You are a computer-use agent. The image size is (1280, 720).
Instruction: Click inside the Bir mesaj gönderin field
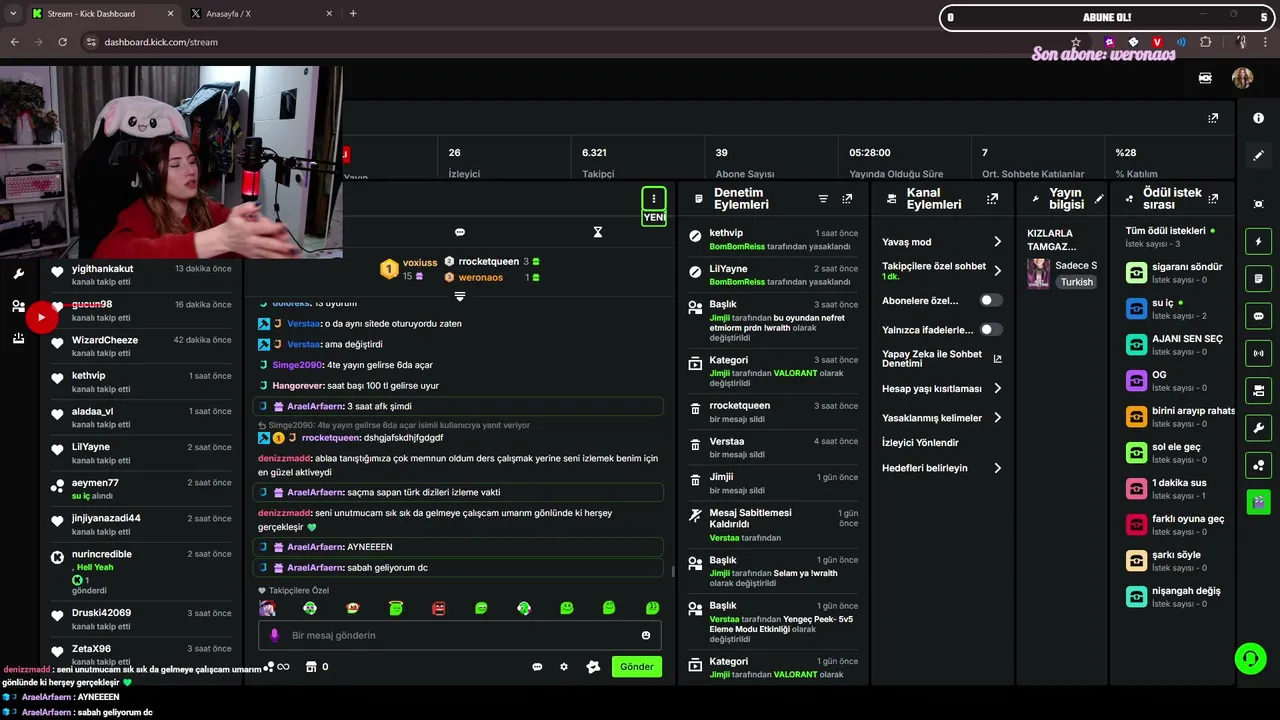[460, 635]
